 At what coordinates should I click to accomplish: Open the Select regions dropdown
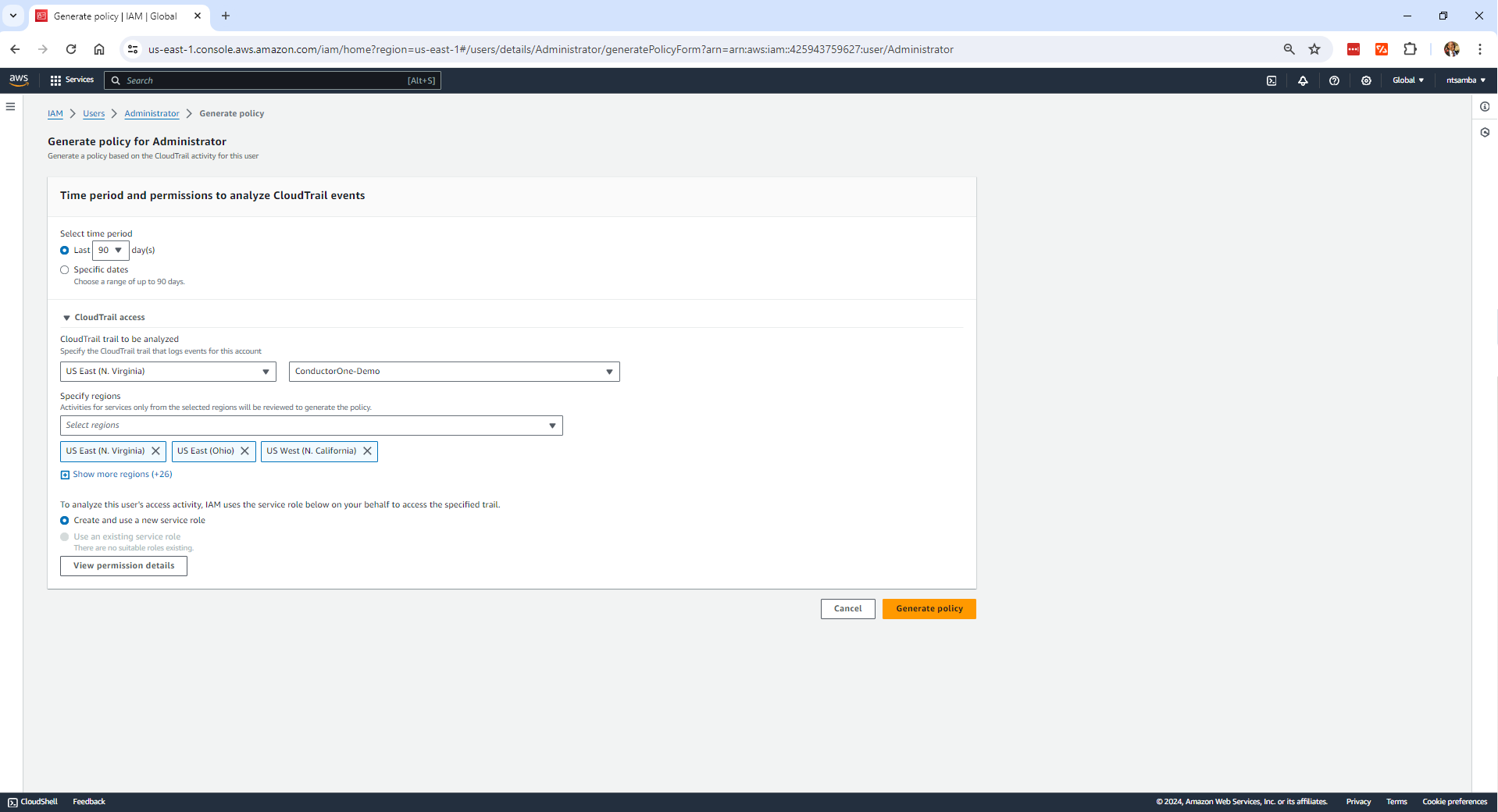(x=311, y=426)
